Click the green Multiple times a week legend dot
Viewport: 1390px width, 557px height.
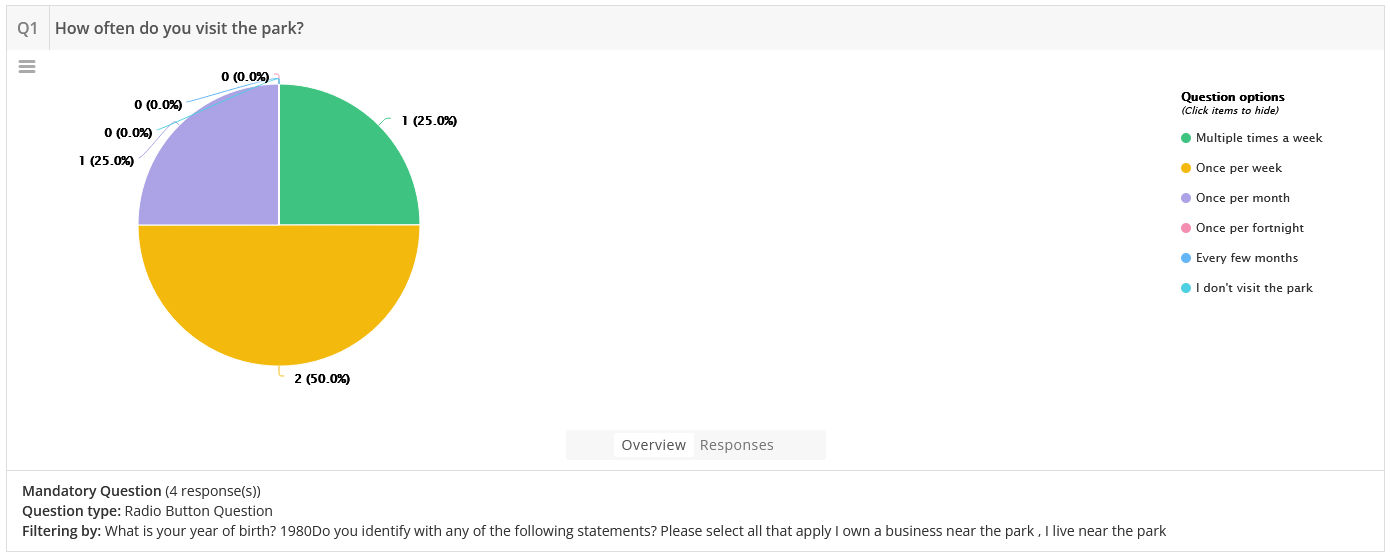click(1186, 138)
